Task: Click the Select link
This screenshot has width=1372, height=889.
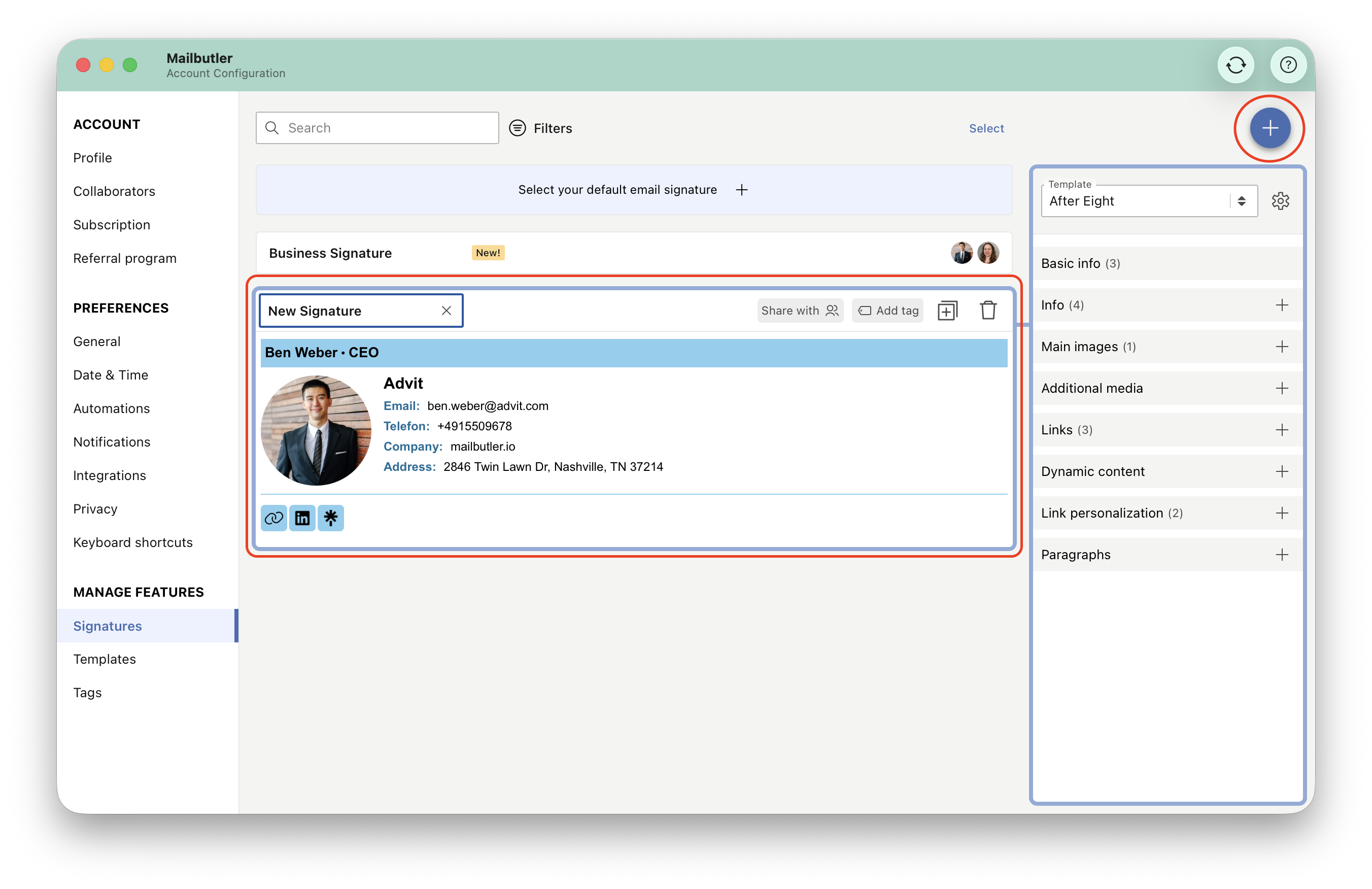Action: click(x=986, y=128)
